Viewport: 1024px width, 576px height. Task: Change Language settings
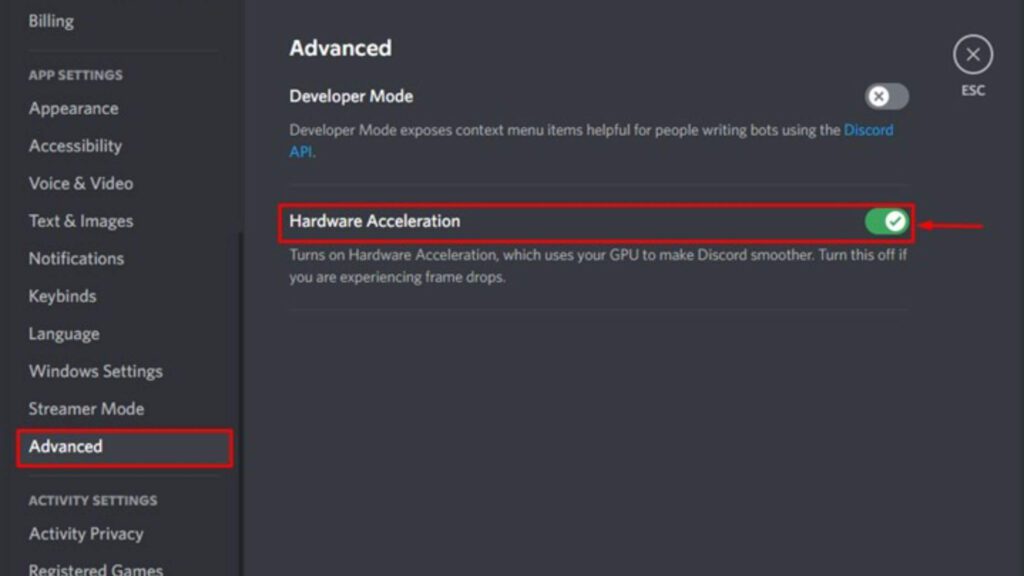click(x=63, y=333)
